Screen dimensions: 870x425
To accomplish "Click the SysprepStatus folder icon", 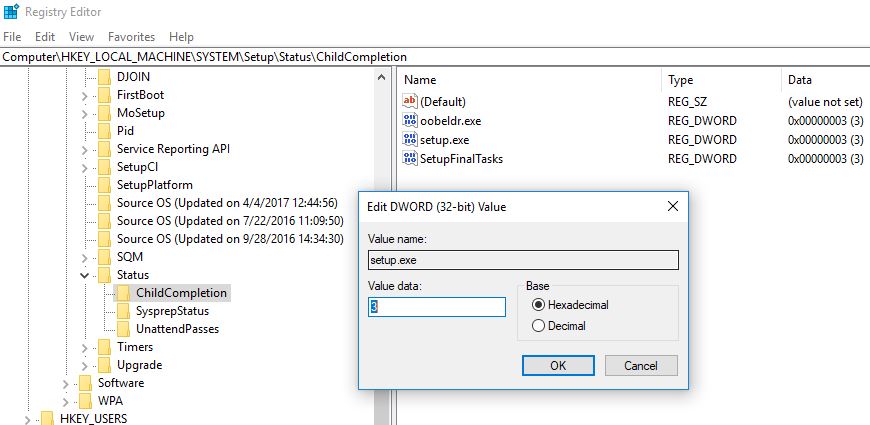I will click(124, 311).
